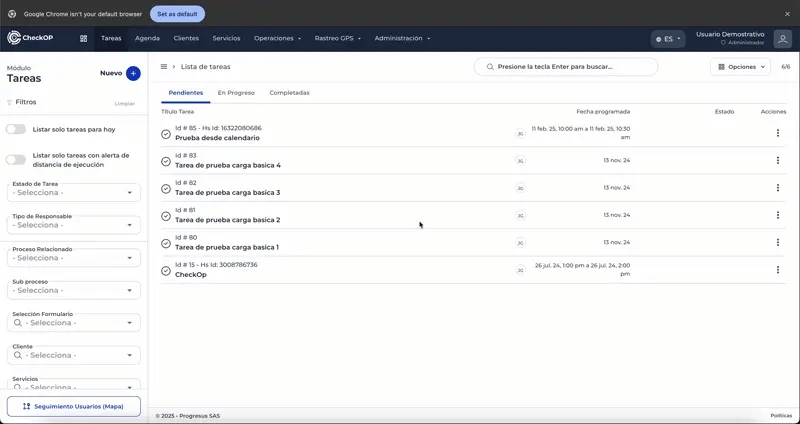800x424 pixels.
Task: Open Agenda in the navbar
Action: 147,38
